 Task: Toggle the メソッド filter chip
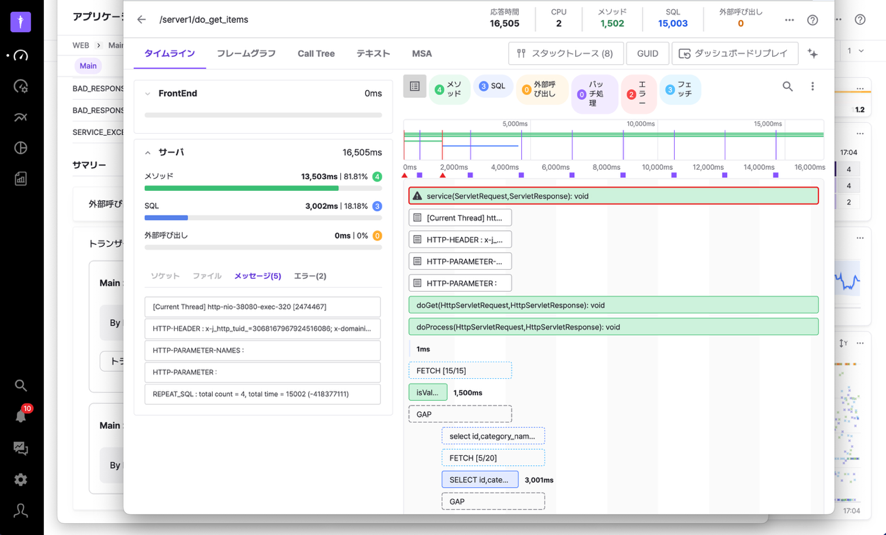(449, 89)
